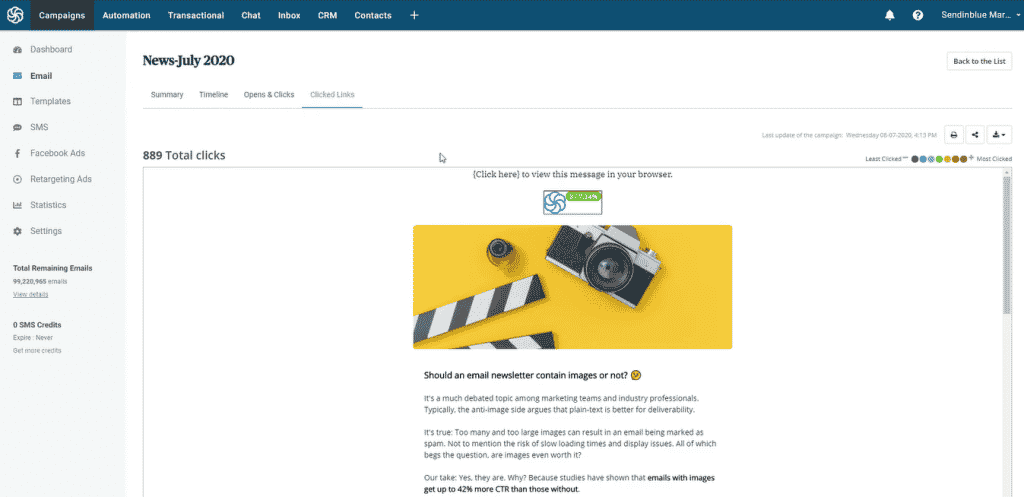Share the campaign report

975,134
